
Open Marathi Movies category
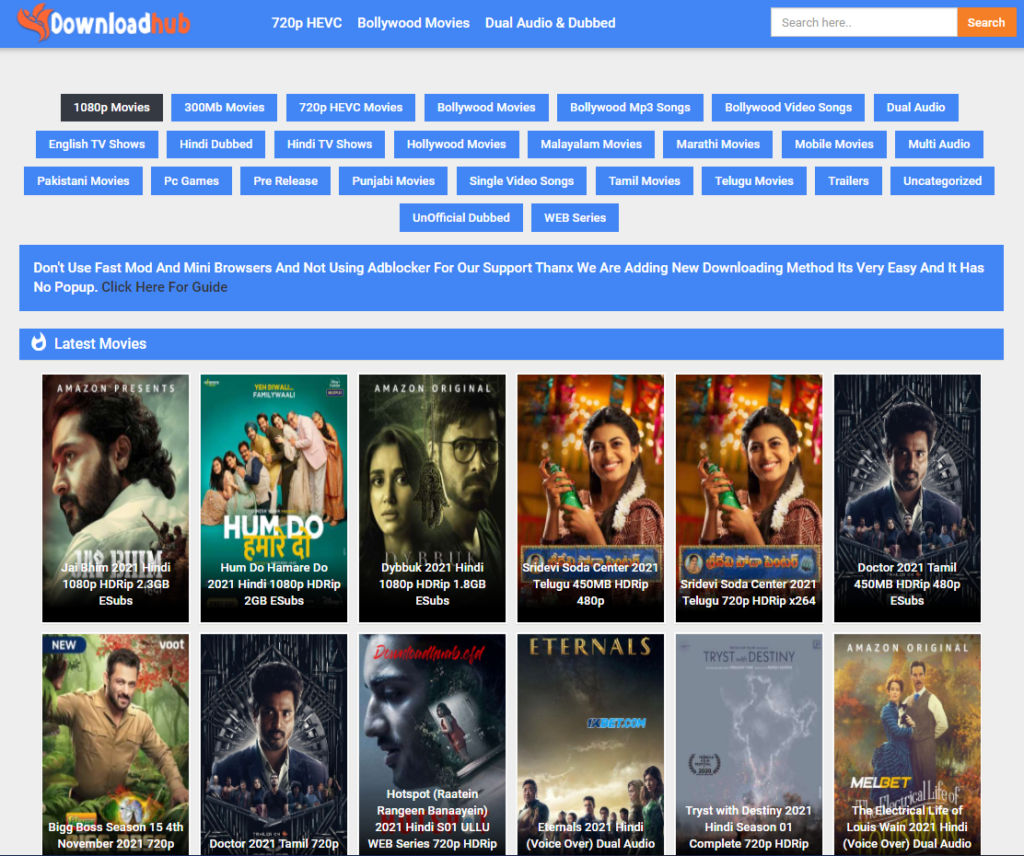tap(718, 144)
